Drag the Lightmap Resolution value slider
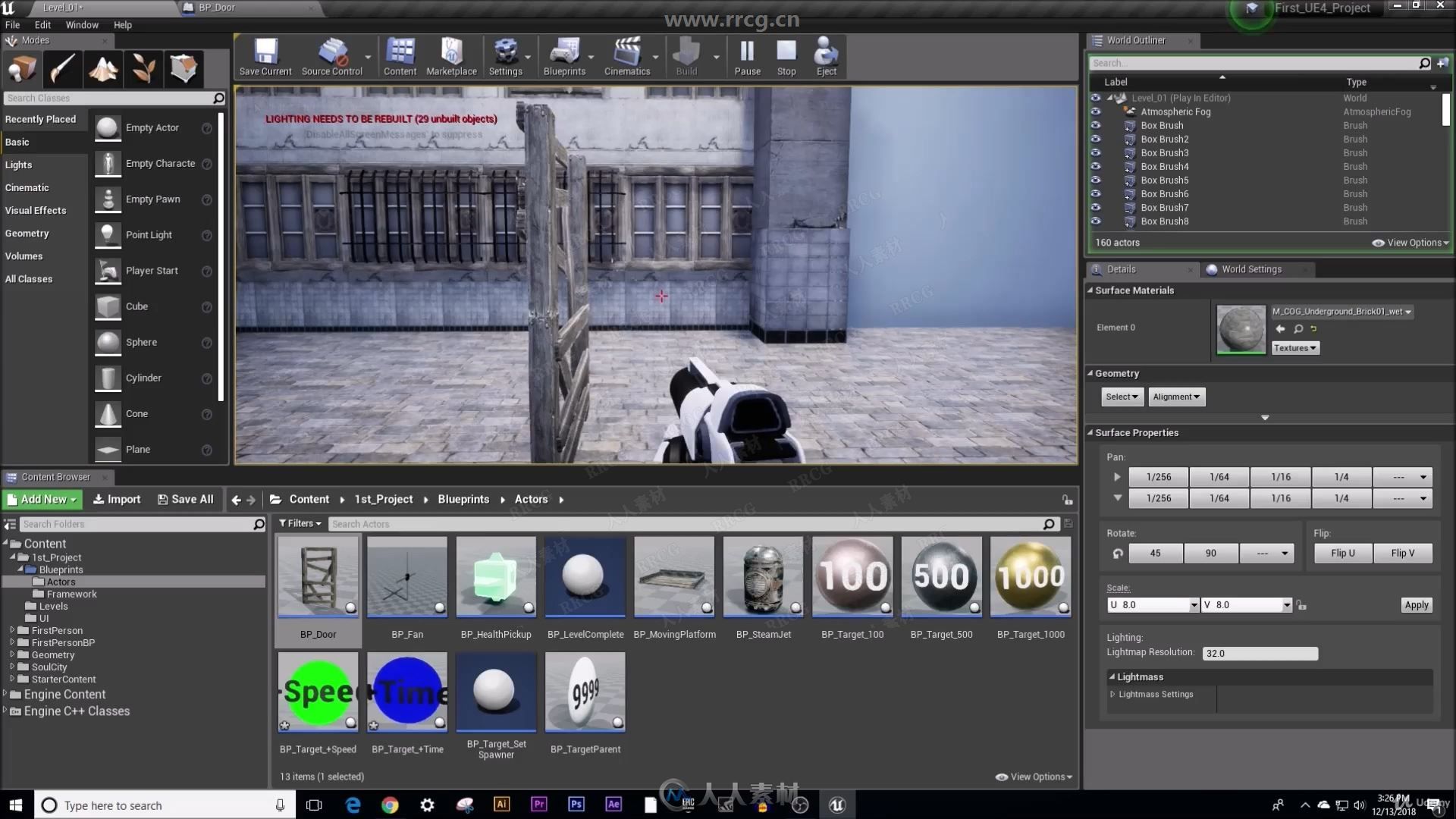The width and height of the screenshot is (1456, 819). pos(1259,652)
